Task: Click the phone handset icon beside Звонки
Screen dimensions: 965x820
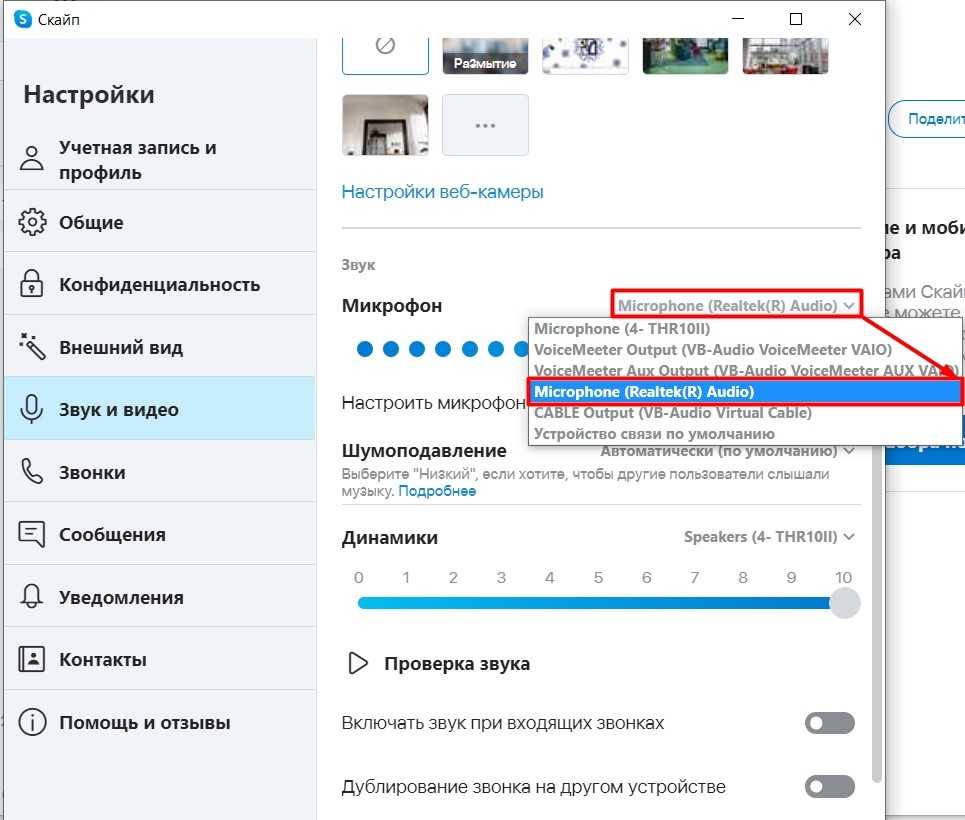Action: (31, 472)
